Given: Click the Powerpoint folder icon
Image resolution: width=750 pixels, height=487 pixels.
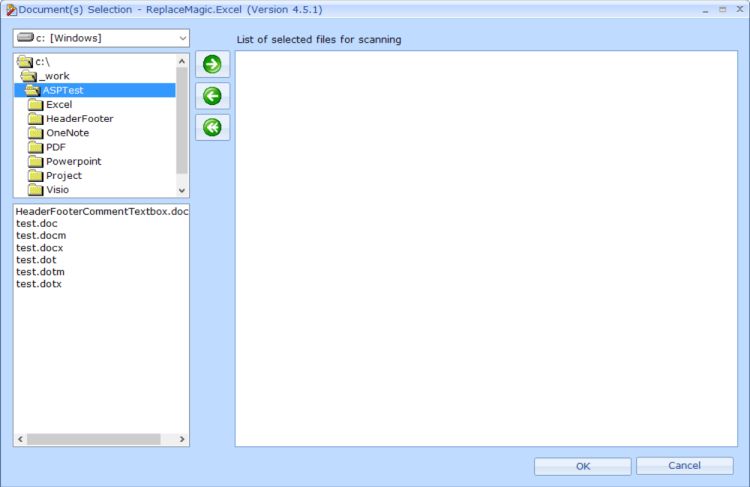Looking at the screenshot, I should click(35, 161).
